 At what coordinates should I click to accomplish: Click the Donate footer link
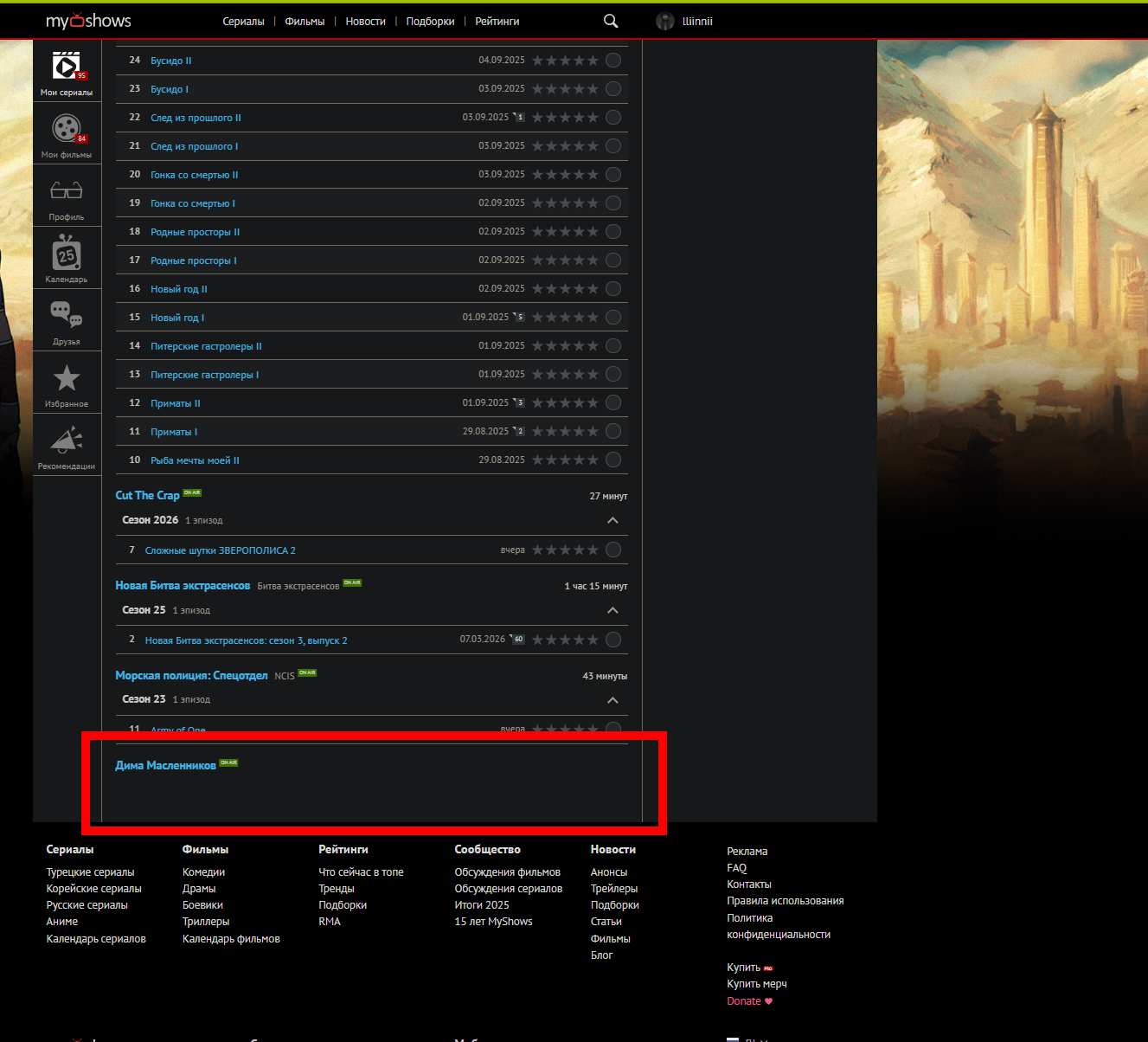[744, 1001]
